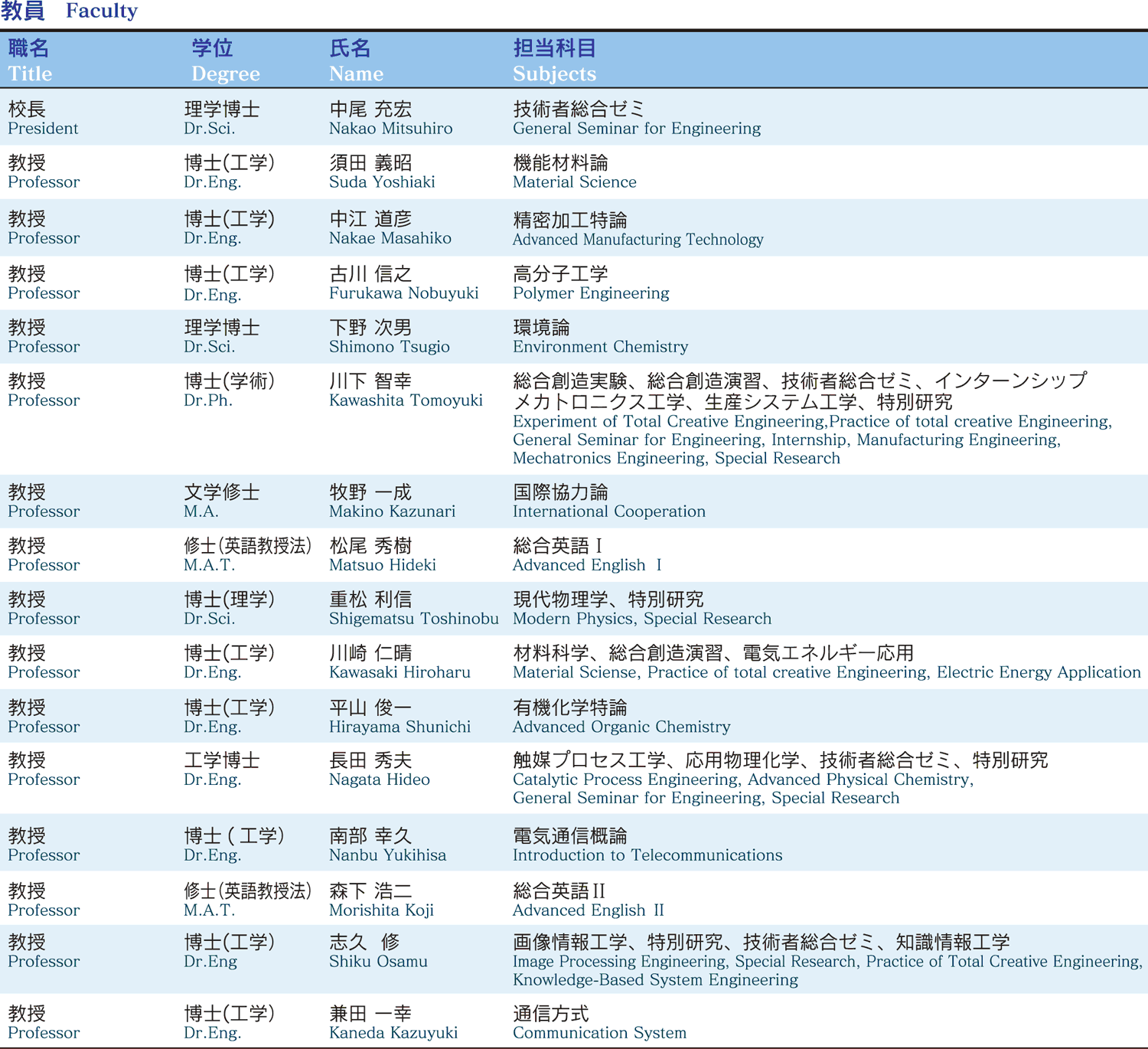The image size is (1148, 1049).
Task: Click the name 'Hirayama Shunichi'
Action: pos(400,727)
